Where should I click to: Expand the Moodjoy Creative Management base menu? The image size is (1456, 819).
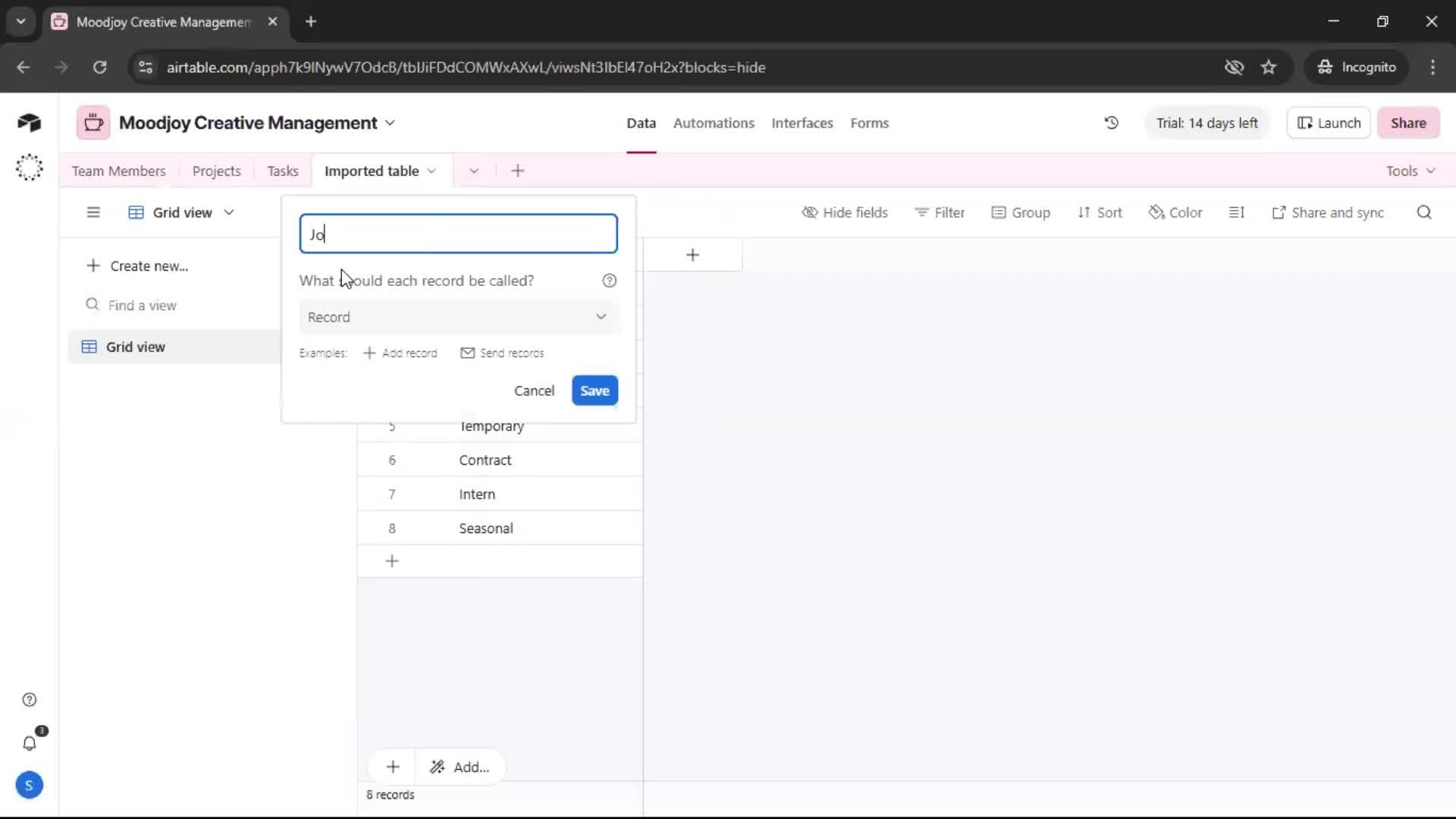(x=390, y=123)
